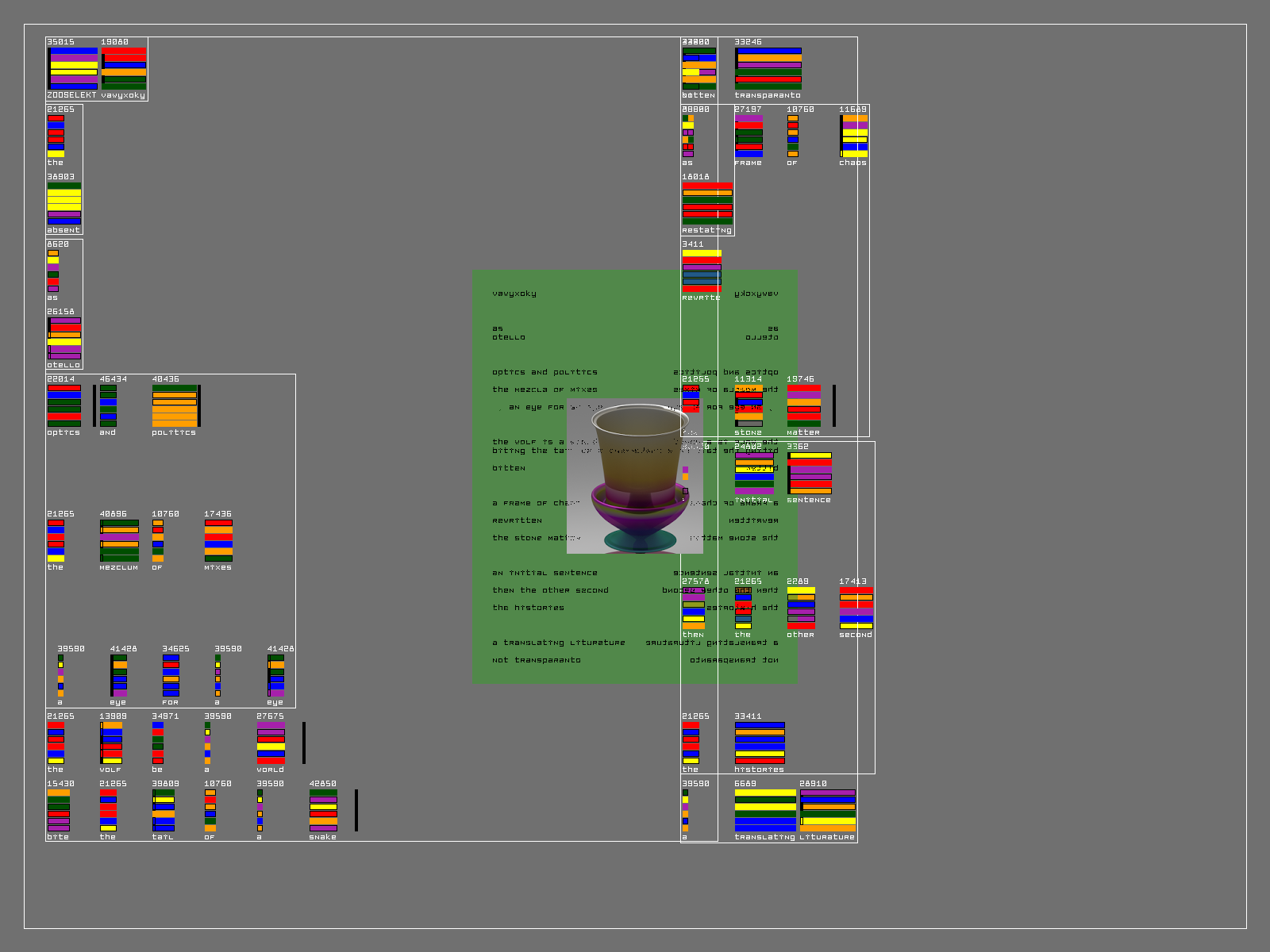Viewport: 1270px width, 952px height.
Task: Select the snake word block
Action: [x=323, y=810]
